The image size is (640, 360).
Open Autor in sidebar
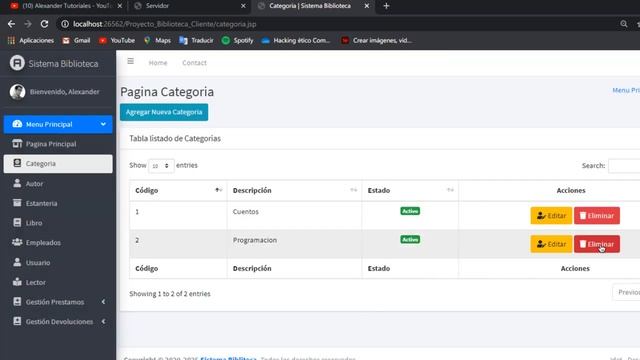58,184
